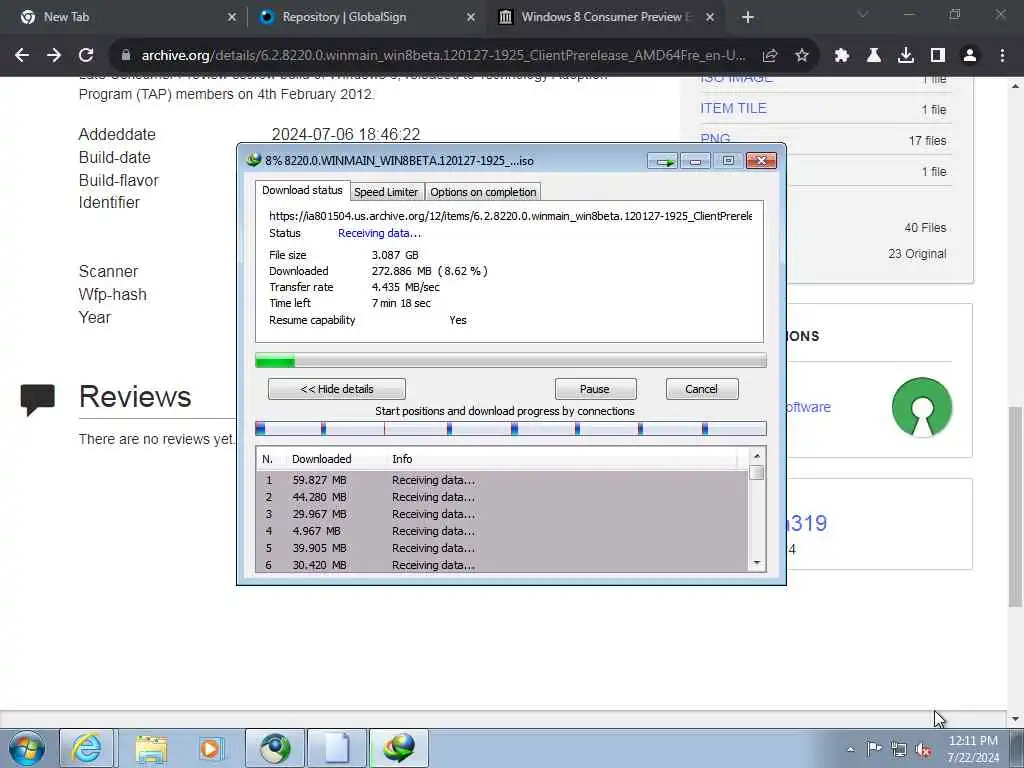Open Windows Explorer folder on taskbar
Image resolution: width=1024 pixels, height=768 pixels.
150,748
